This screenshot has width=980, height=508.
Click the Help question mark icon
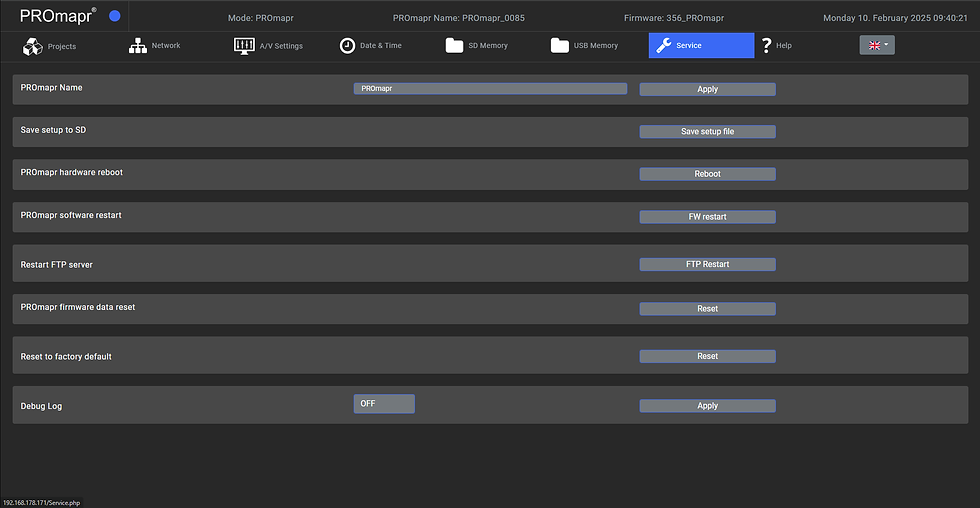coord(766,45)
